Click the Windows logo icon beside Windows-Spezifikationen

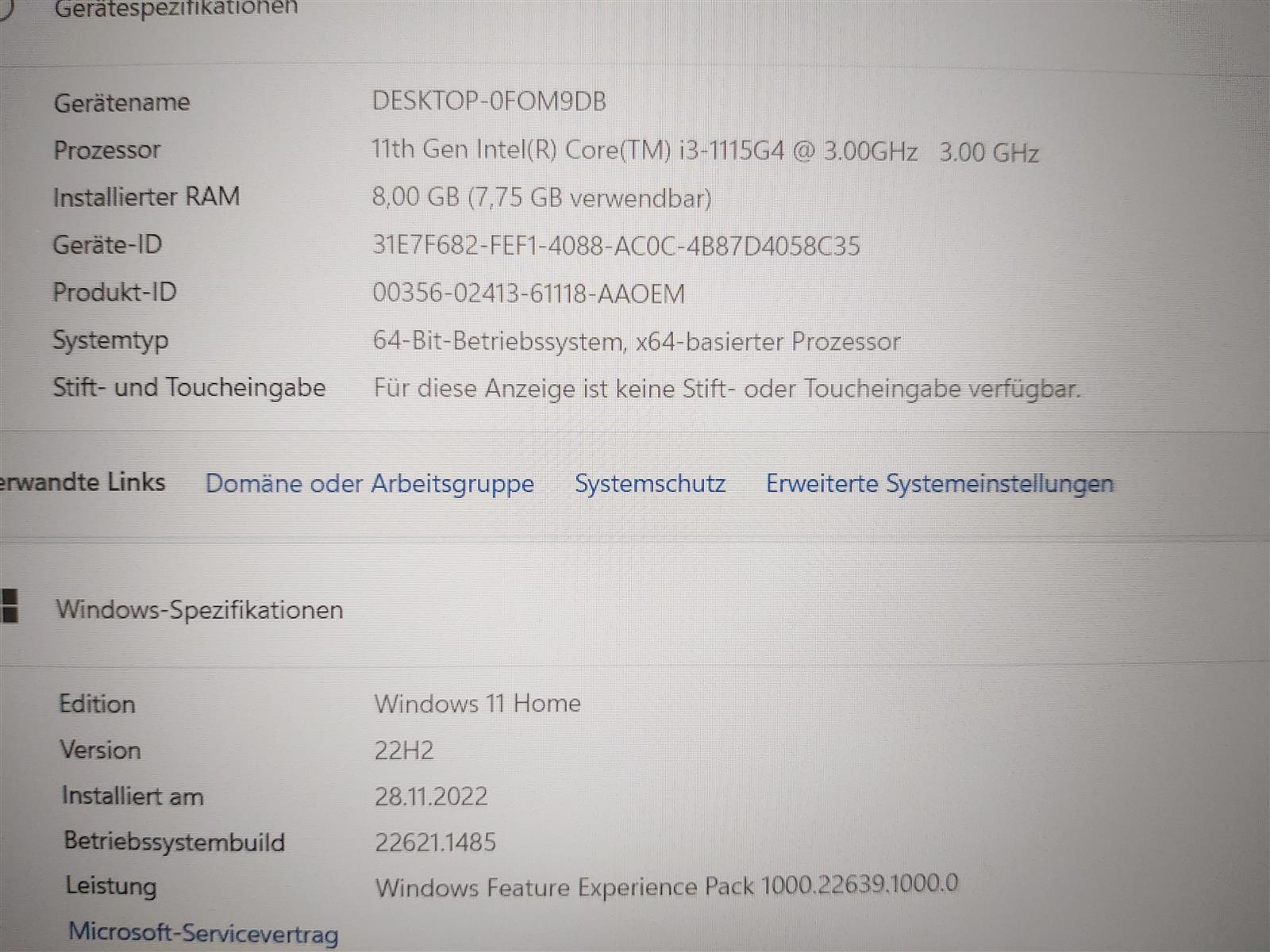click(x=10, y=607)
